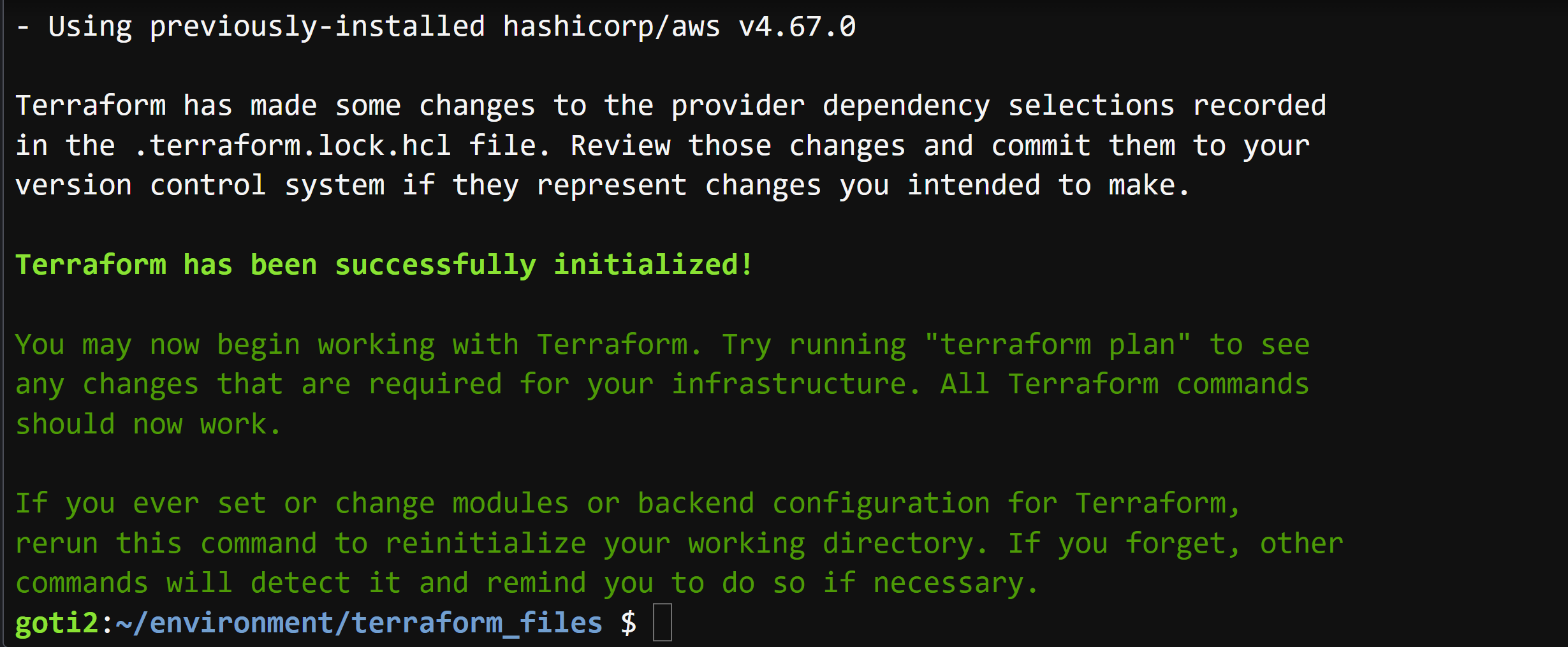Click the 'working directory' phrase
This screenshot has height=647, width=1568.
point(831,544)
